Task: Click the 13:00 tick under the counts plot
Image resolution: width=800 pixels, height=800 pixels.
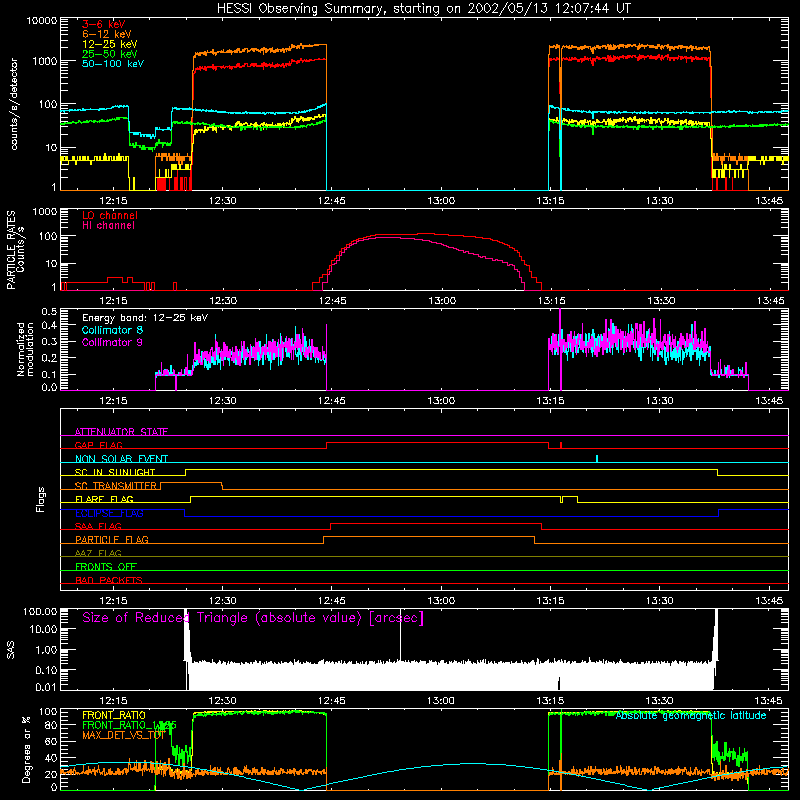Action: (x=441, y=201)
